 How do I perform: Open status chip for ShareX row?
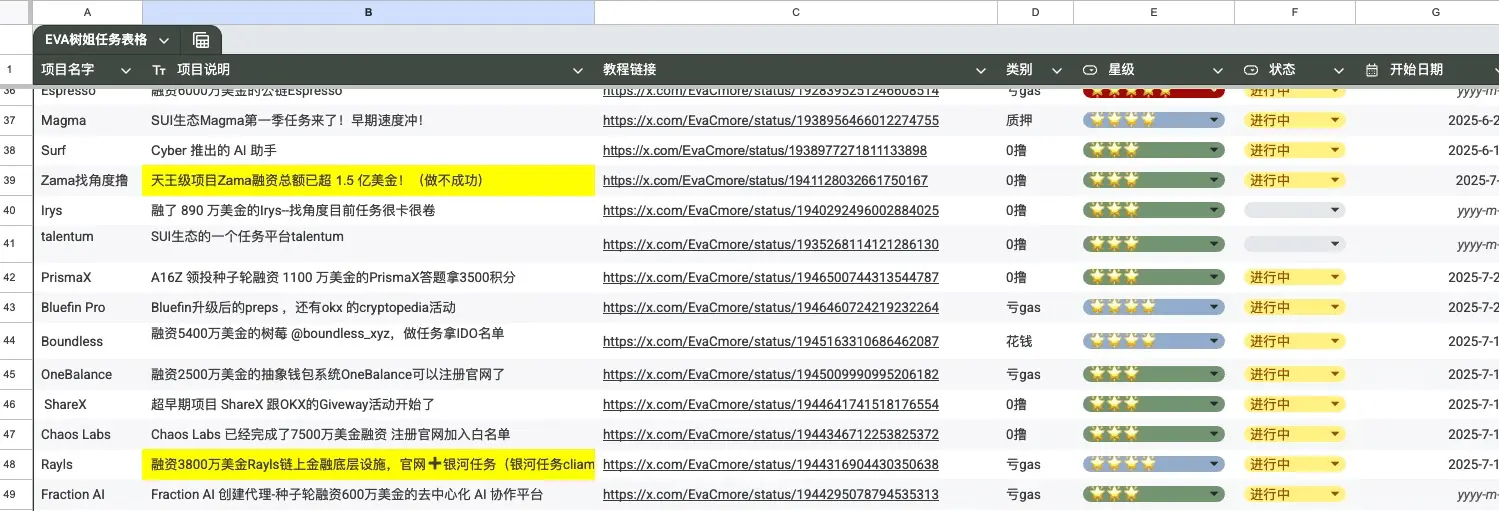pos(1294,404)
